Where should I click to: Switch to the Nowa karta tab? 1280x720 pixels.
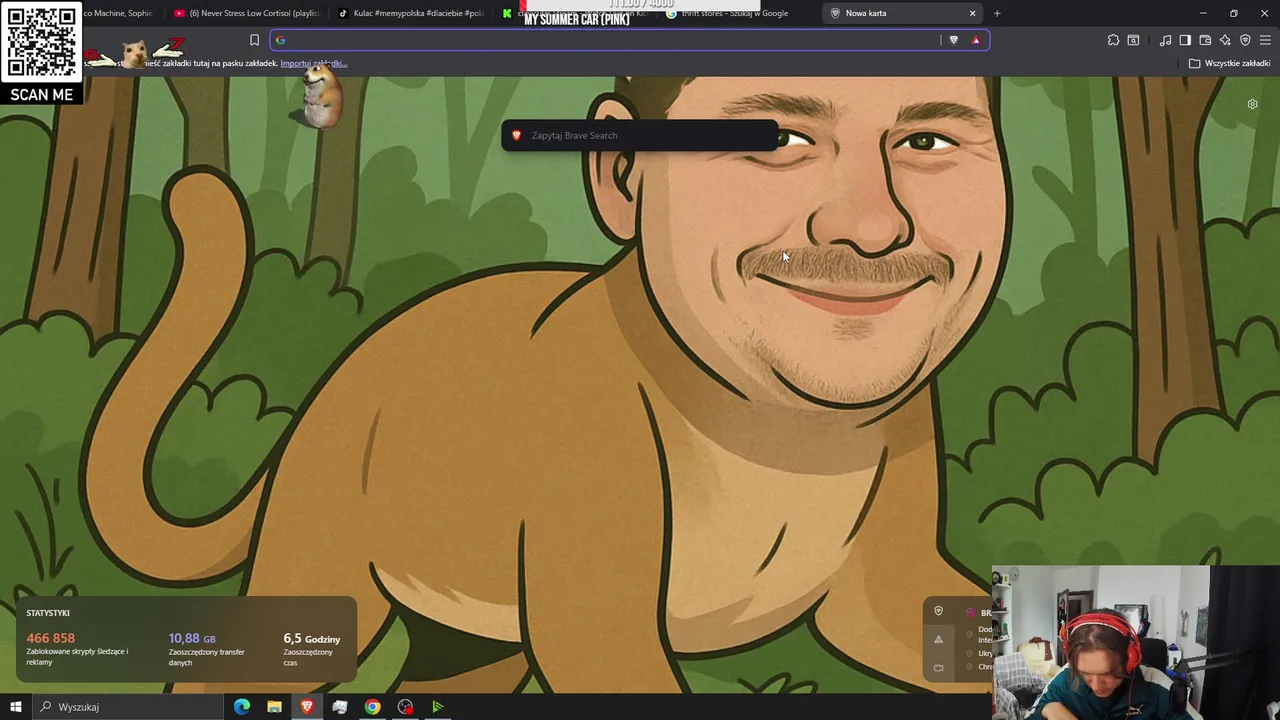(903, 13)
